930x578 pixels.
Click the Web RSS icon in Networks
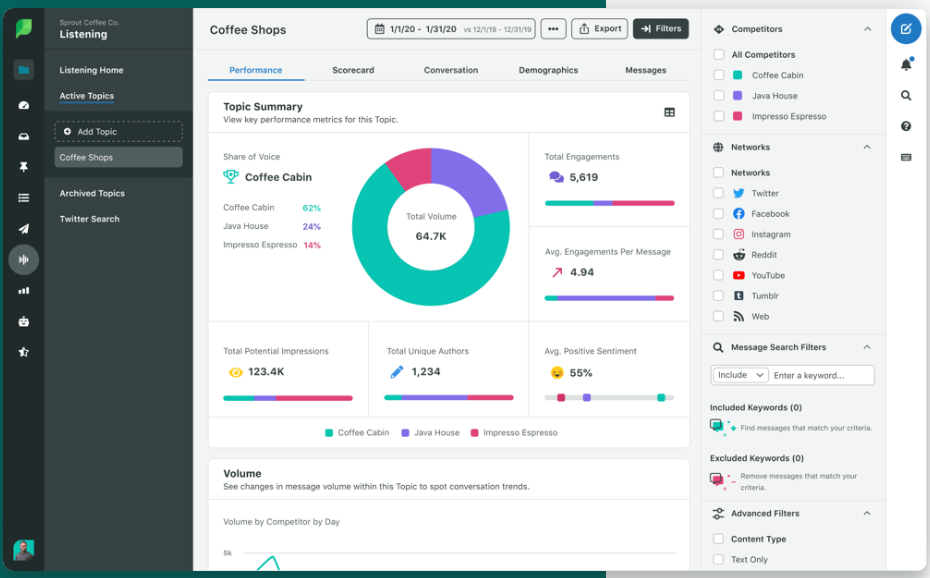tap(738, 317)
